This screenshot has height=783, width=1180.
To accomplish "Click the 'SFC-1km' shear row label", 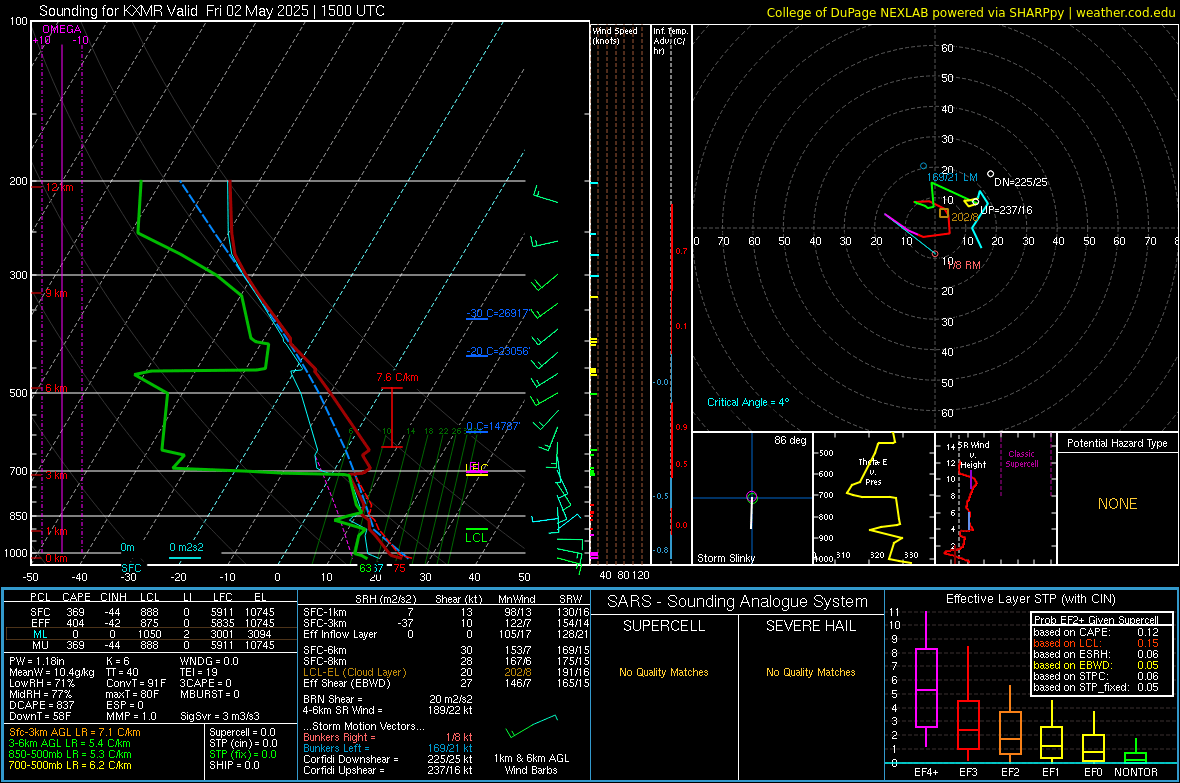I will tap(325, 612).
